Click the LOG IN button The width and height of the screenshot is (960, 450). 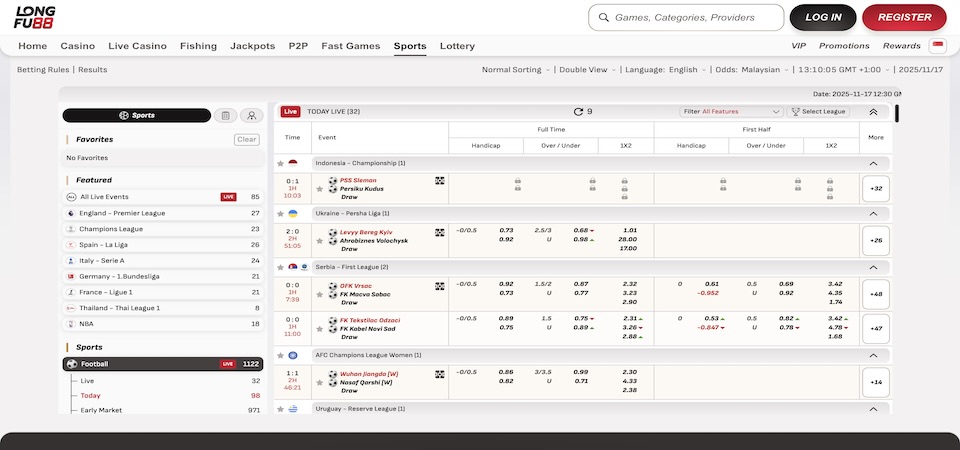point(823,18)
